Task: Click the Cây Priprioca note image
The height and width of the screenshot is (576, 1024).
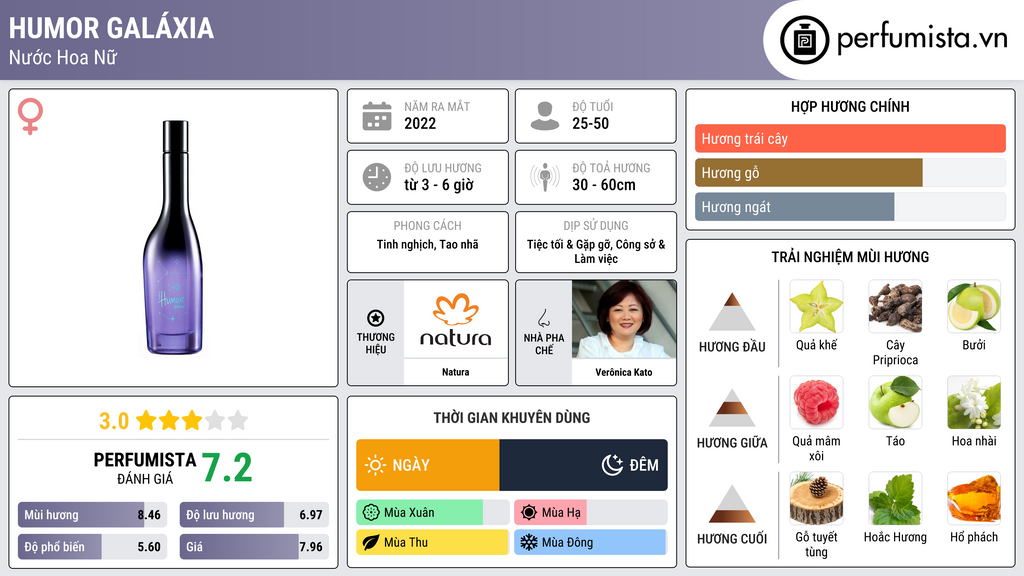Action: click(895, 306)
